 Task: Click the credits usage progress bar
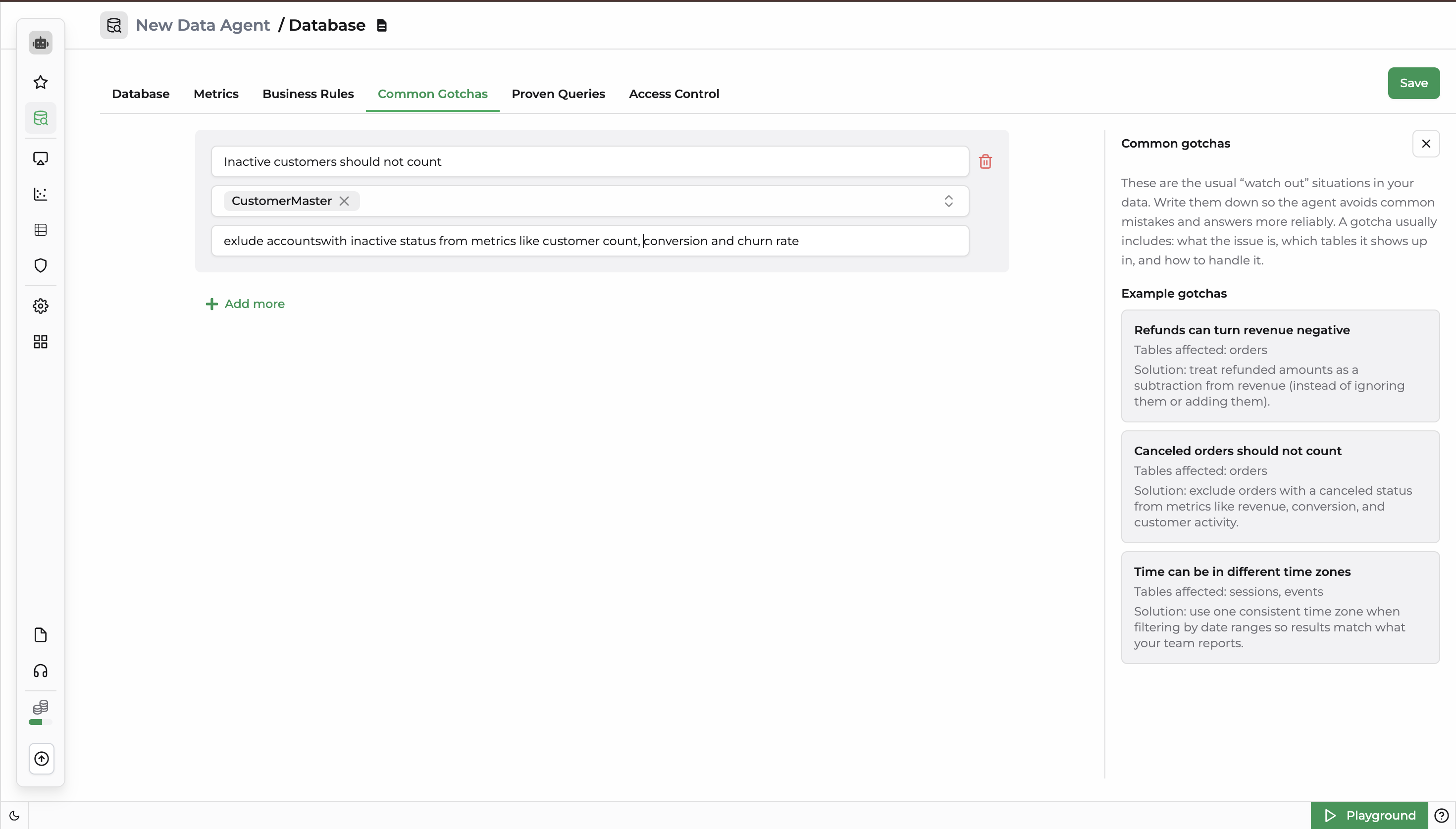41,722
